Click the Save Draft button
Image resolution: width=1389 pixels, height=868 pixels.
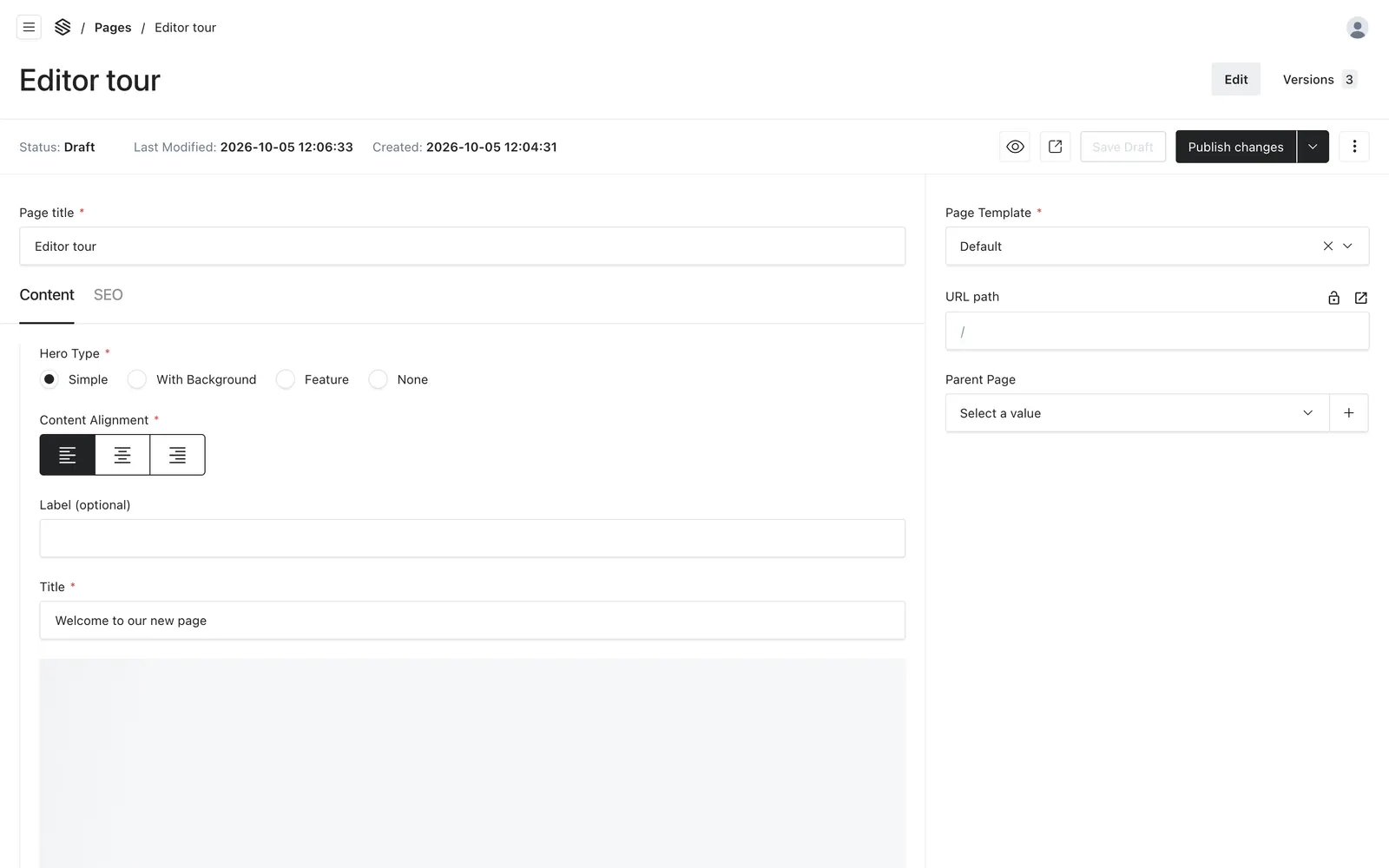1122,147
